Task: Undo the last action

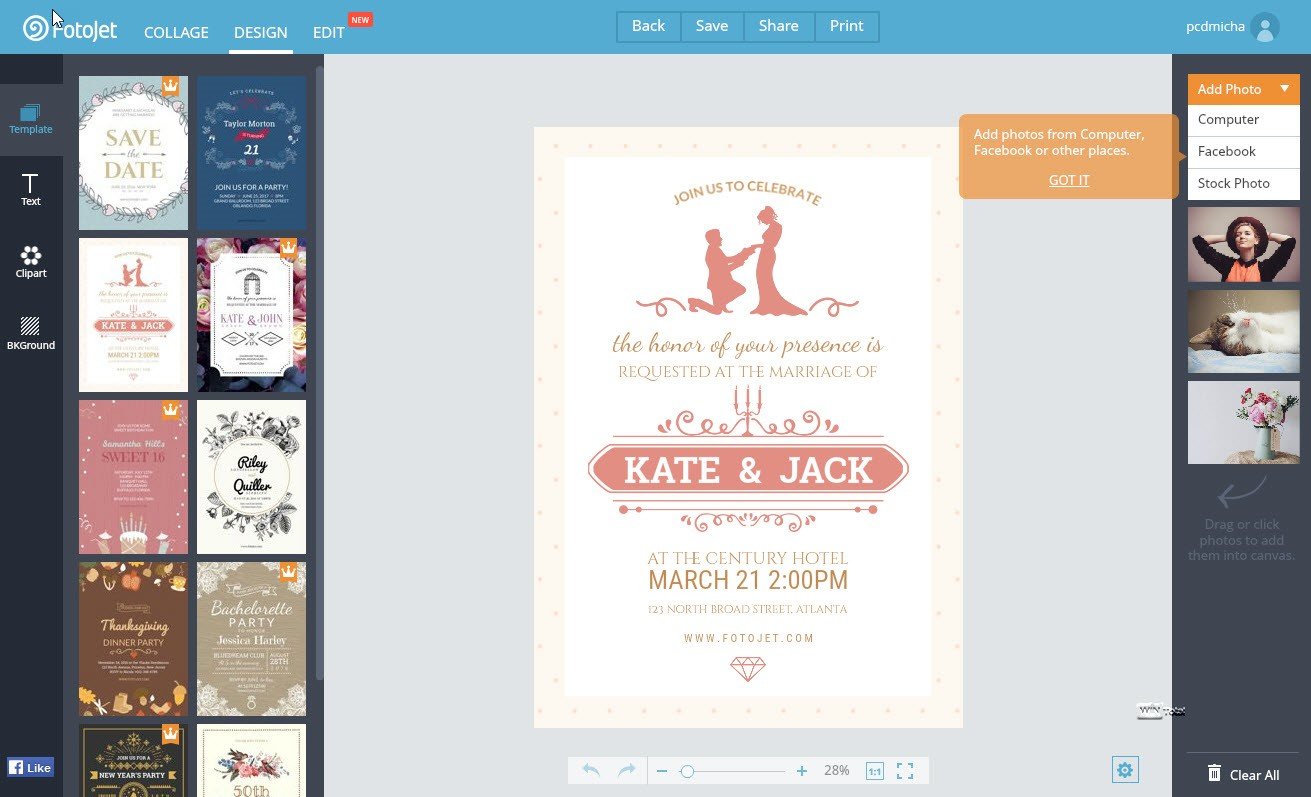Action: (591, 770)
